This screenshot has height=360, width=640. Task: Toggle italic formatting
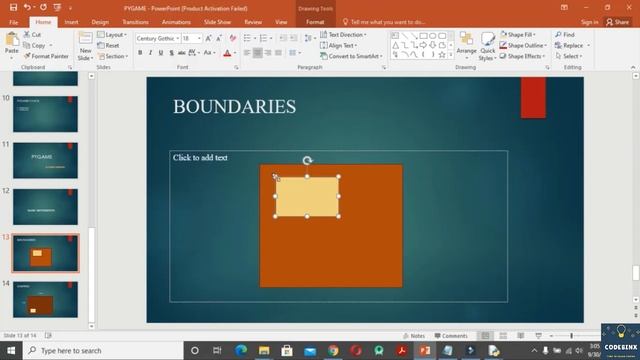coord(150,53)
